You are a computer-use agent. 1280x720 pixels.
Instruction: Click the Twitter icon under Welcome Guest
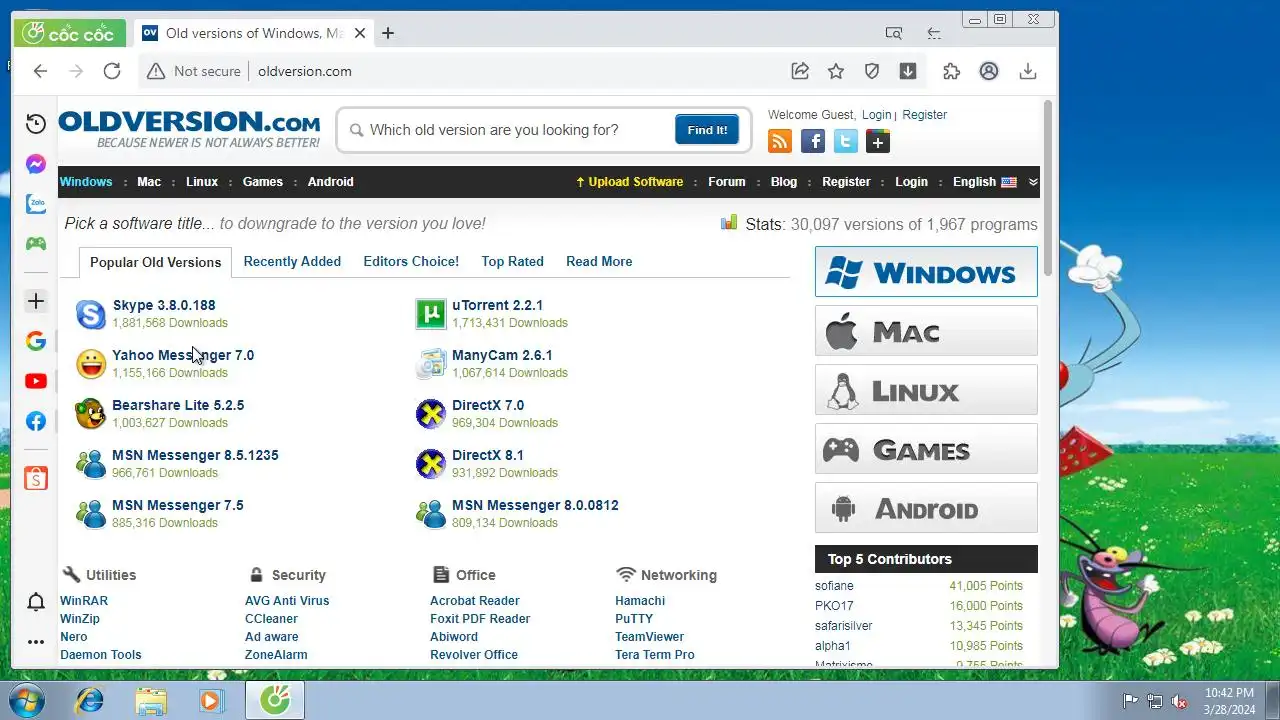click(x=846, y=141)
